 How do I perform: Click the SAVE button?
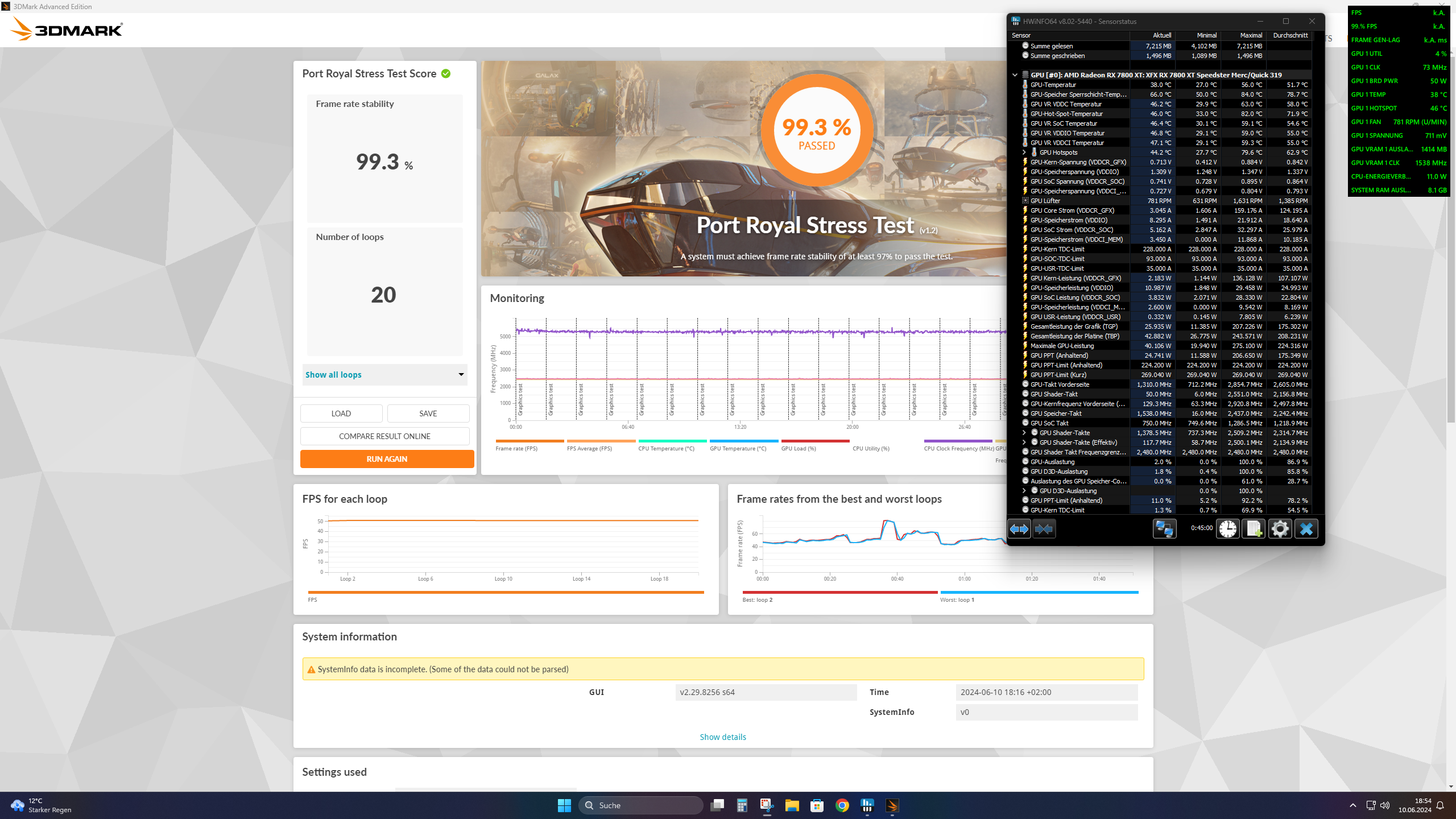pos(428,413)
